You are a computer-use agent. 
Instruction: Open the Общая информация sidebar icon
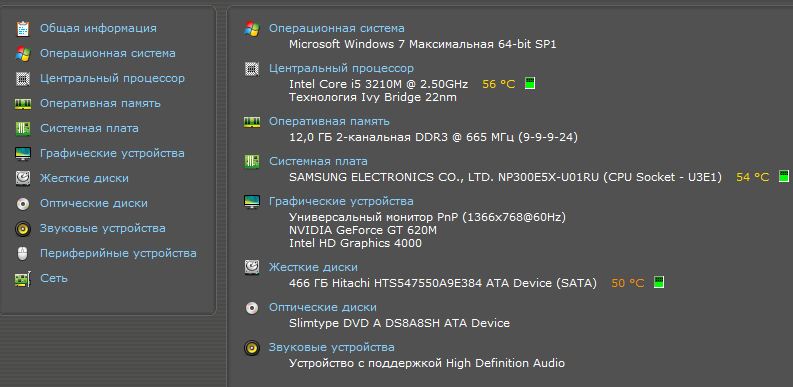pyautogui.click(x=23, y=29)
